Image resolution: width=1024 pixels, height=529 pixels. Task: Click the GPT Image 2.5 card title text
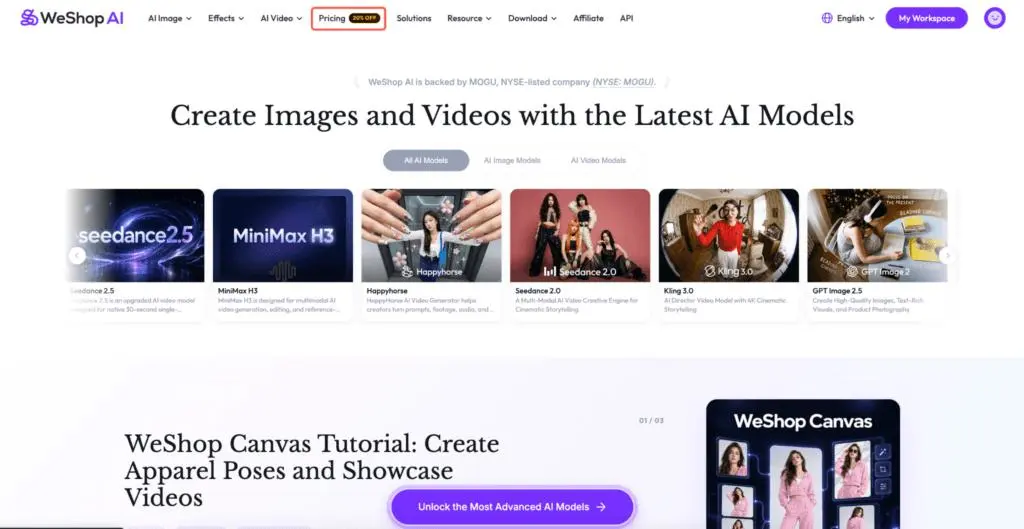coord(837,291)
